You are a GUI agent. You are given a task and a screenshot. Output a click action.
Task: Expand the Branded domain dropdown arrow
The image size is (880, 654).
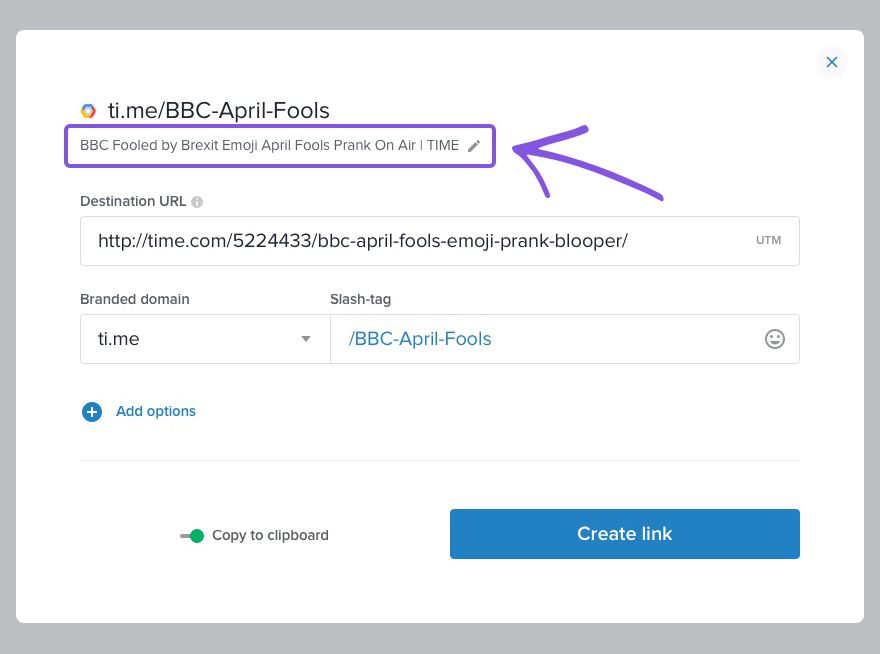point(306,339)
